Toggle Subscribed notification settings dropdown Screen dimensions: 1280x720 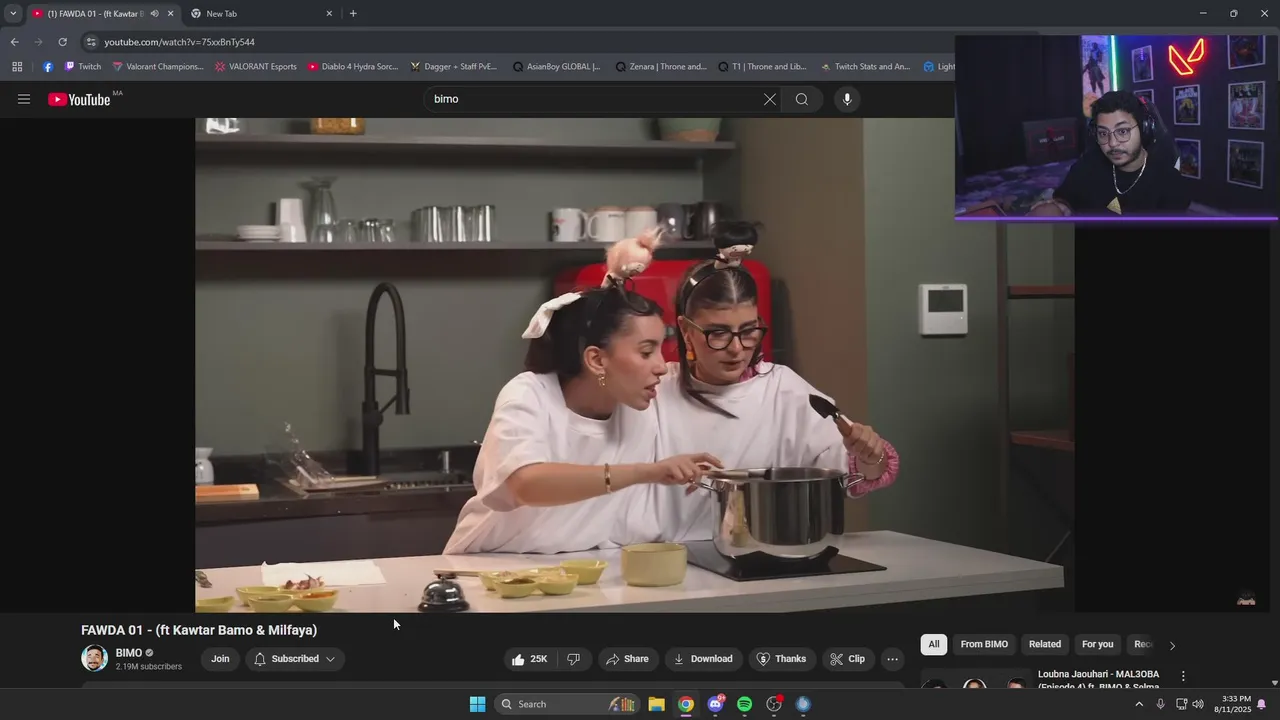pos(295,659)
